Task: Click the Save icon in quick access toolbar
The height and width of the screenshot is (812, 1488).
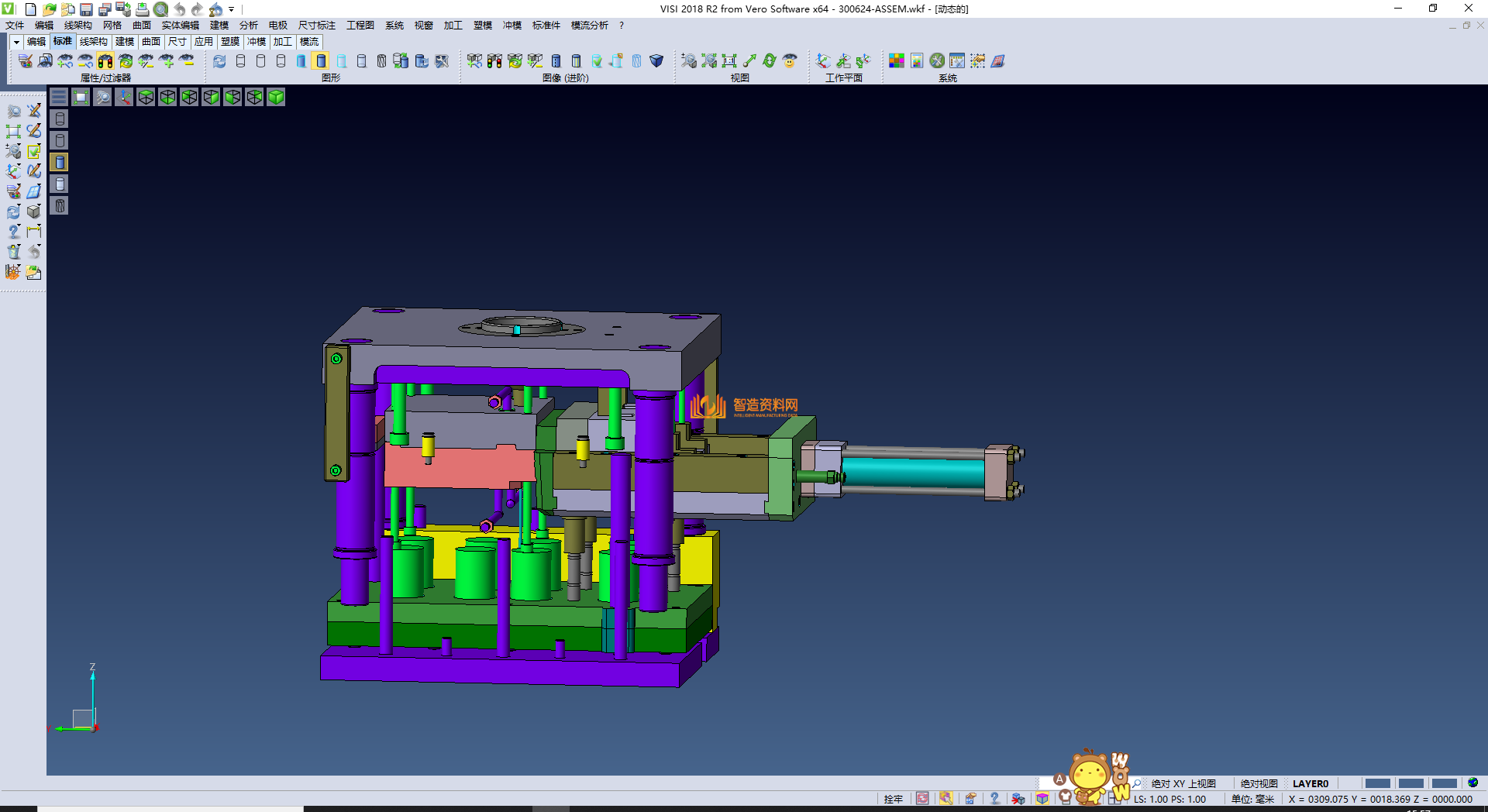Action: click(x=86, y=9)
